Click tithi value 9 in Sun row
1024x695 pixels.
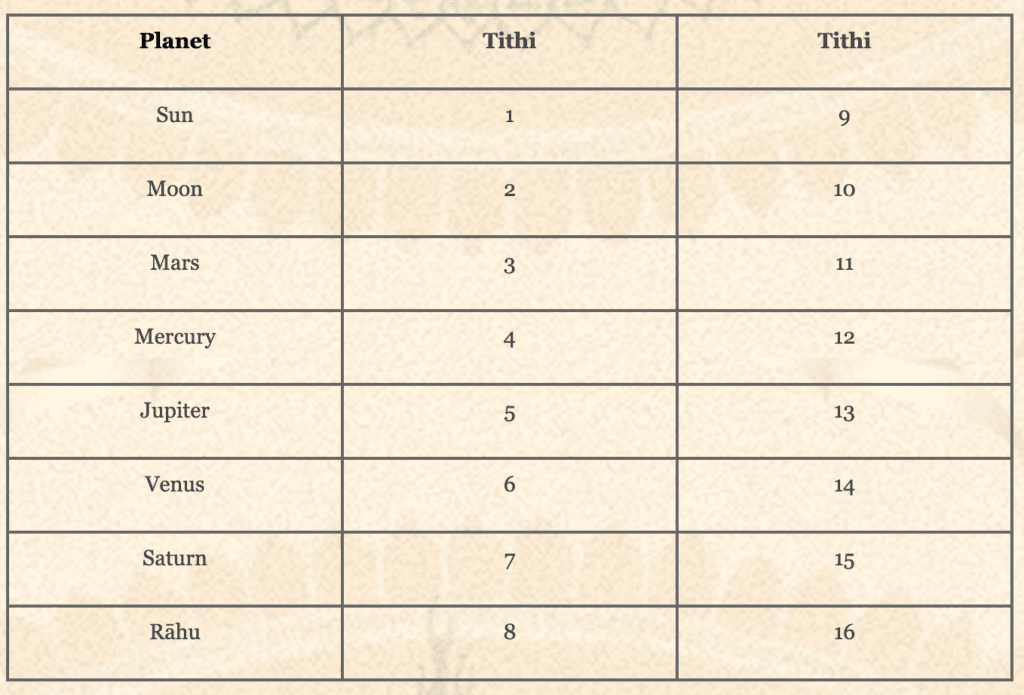(x=844, y=118)
